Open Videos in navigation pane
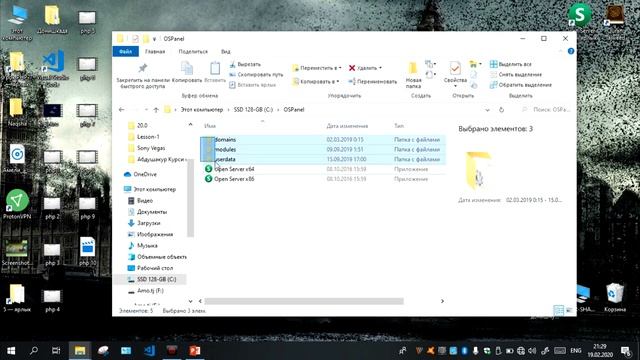The image size is (640, 360). pos(144,201)
